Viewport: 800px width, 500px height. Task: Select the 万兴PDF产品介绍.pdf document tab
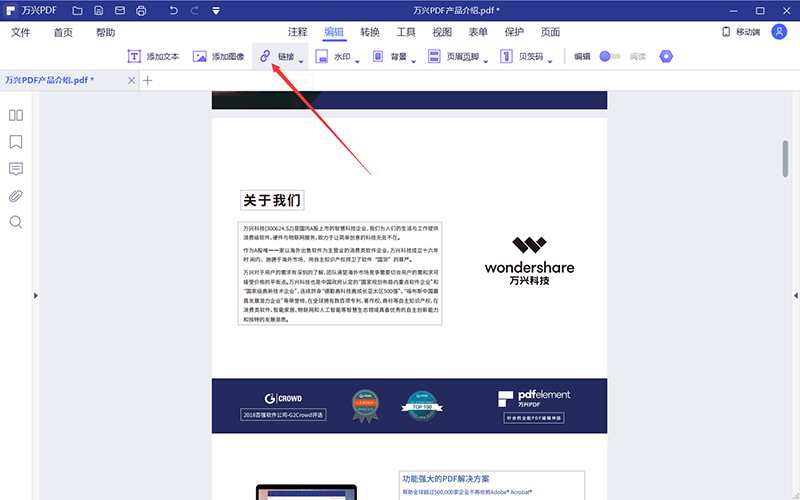(49, 80)
